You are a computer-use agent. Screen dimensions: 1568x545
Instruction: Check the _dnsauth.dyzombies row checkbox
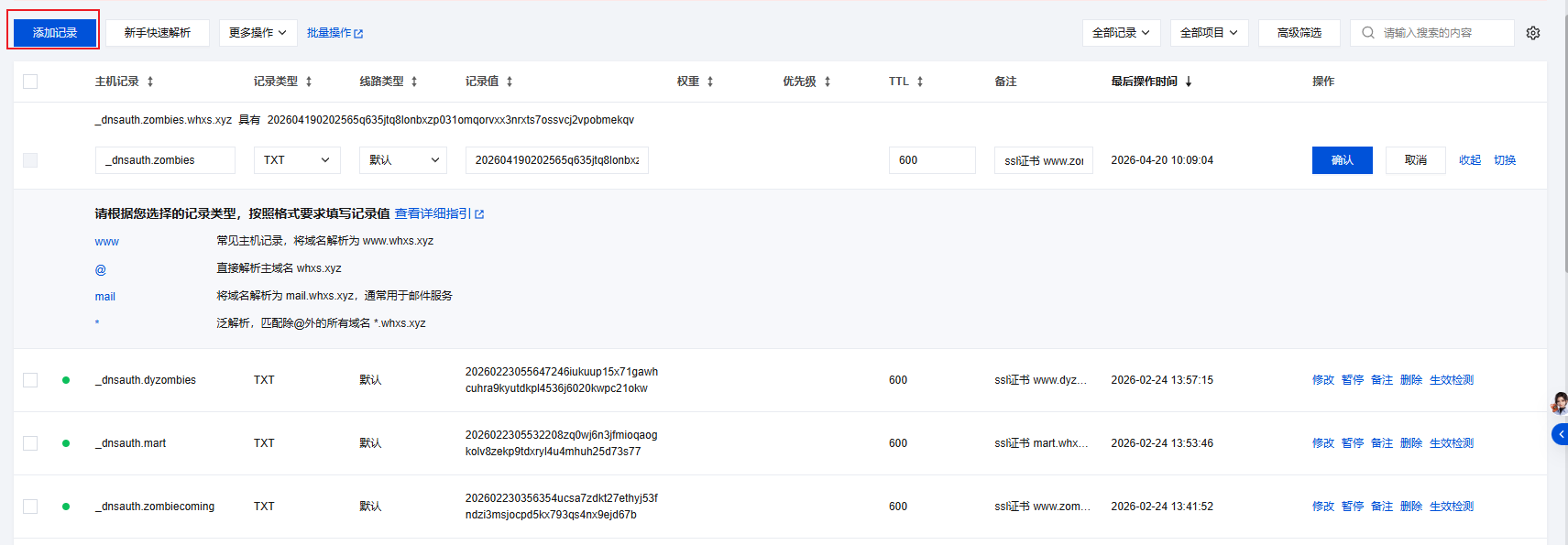(x=30, y=380)
